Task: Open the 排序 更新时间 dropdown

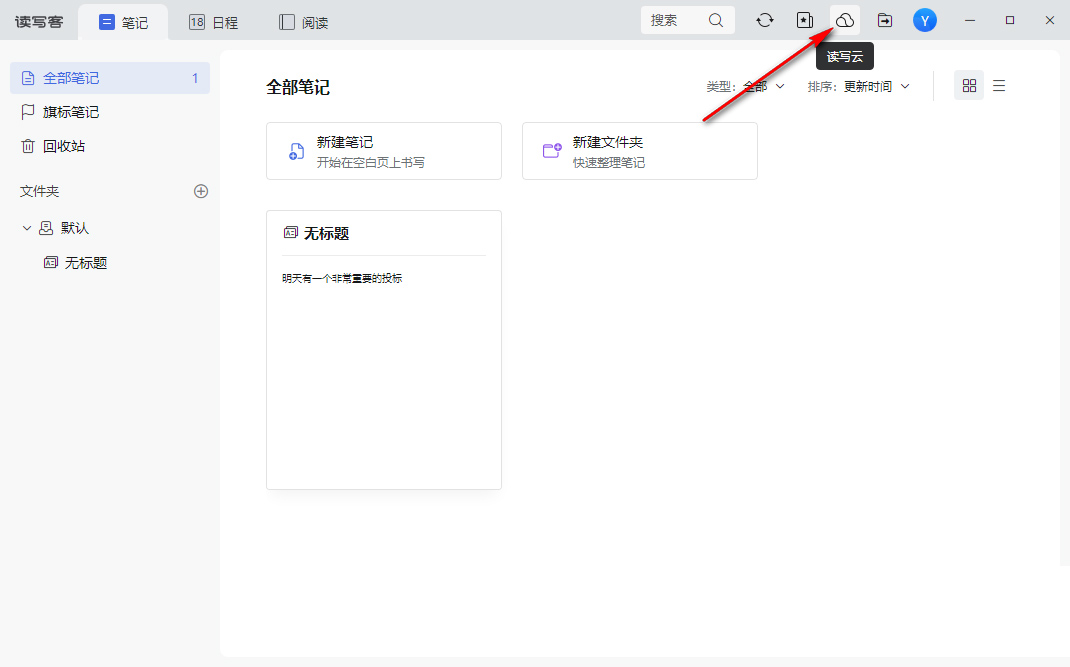Action: (x=858, y=86)
